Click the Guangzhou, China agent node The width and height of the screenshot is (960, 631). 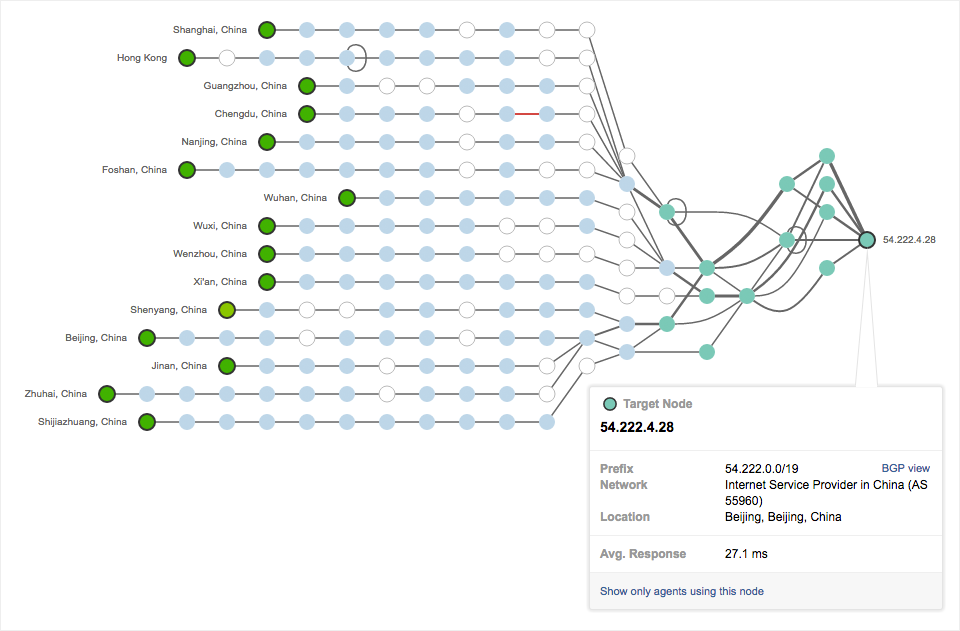[x=307, y=86]
